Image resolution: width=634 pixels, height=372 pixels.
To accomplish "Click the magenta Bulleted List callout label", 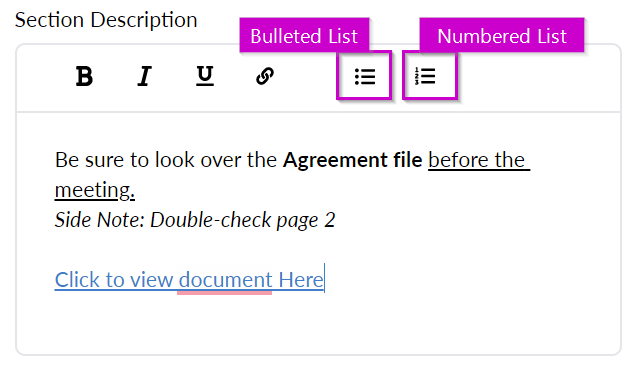I will pos(304,36).
